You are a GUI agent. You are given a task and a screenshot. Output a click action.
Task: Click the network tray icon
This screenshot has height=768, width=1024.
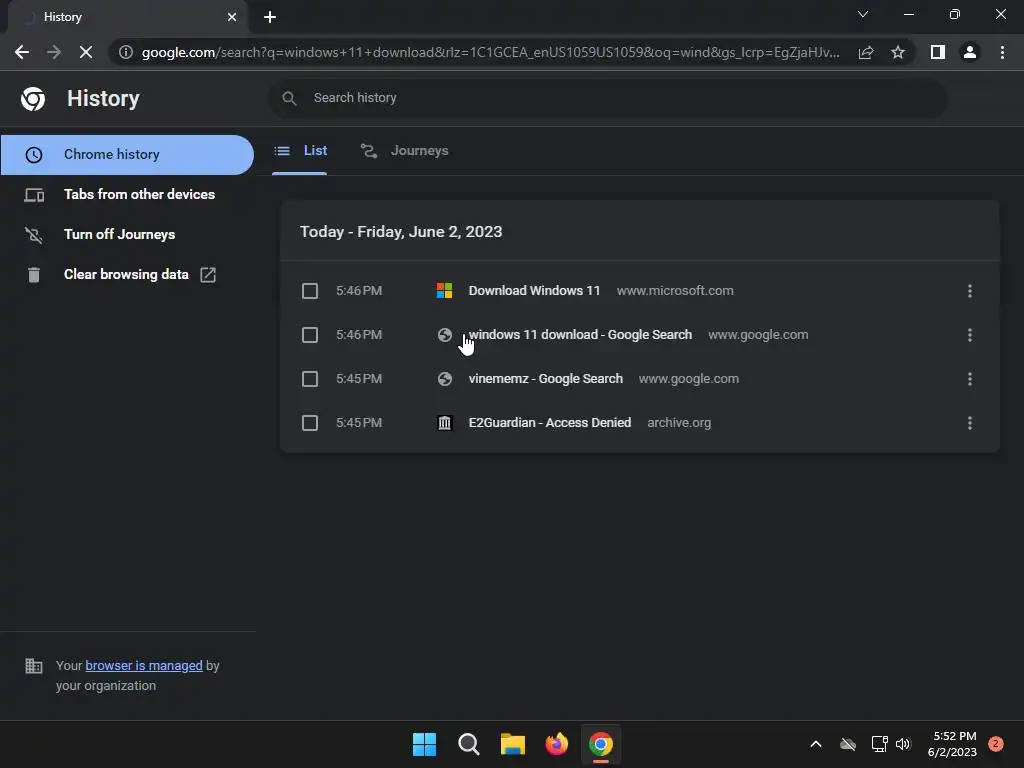coord(879,744)
